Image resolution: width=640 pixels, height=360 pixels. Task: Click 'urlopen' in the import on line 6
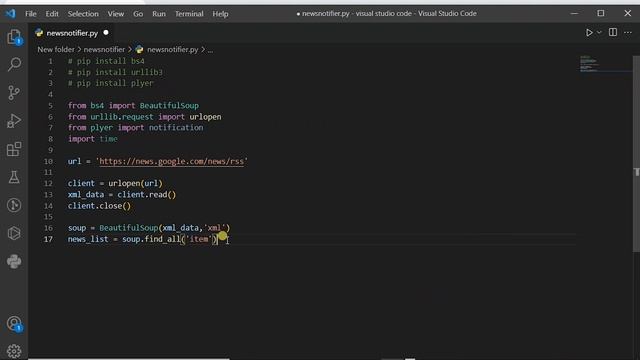(x=205, y=117)
